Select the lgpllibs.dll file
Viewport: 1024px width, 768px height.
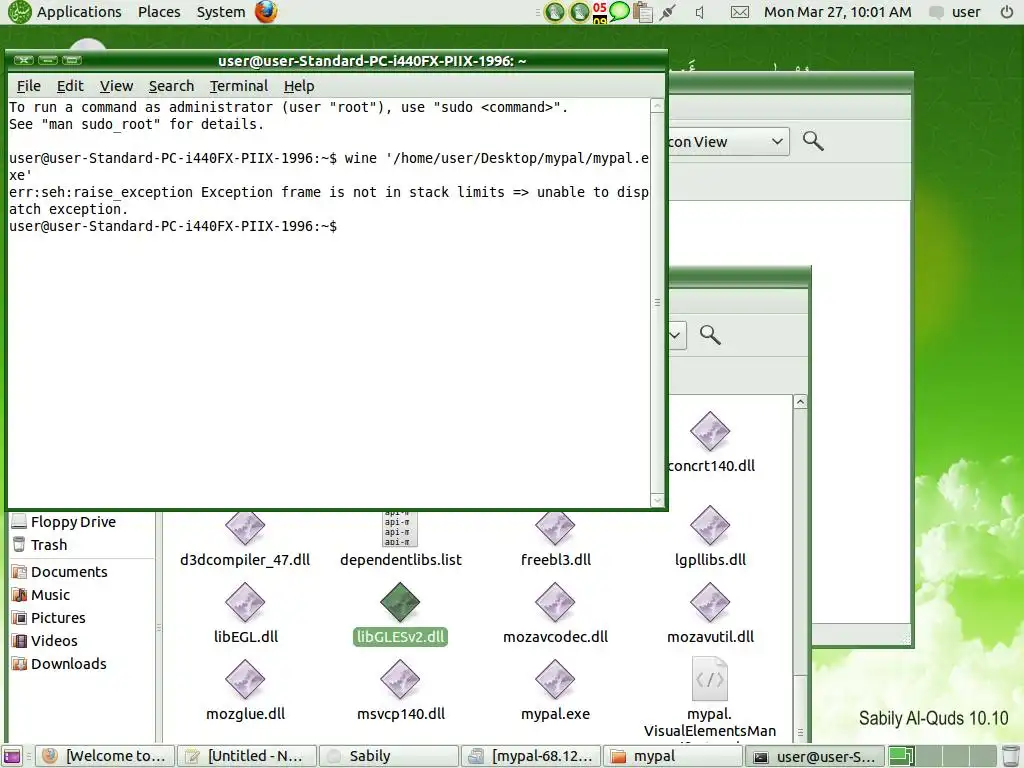[710, 537]
